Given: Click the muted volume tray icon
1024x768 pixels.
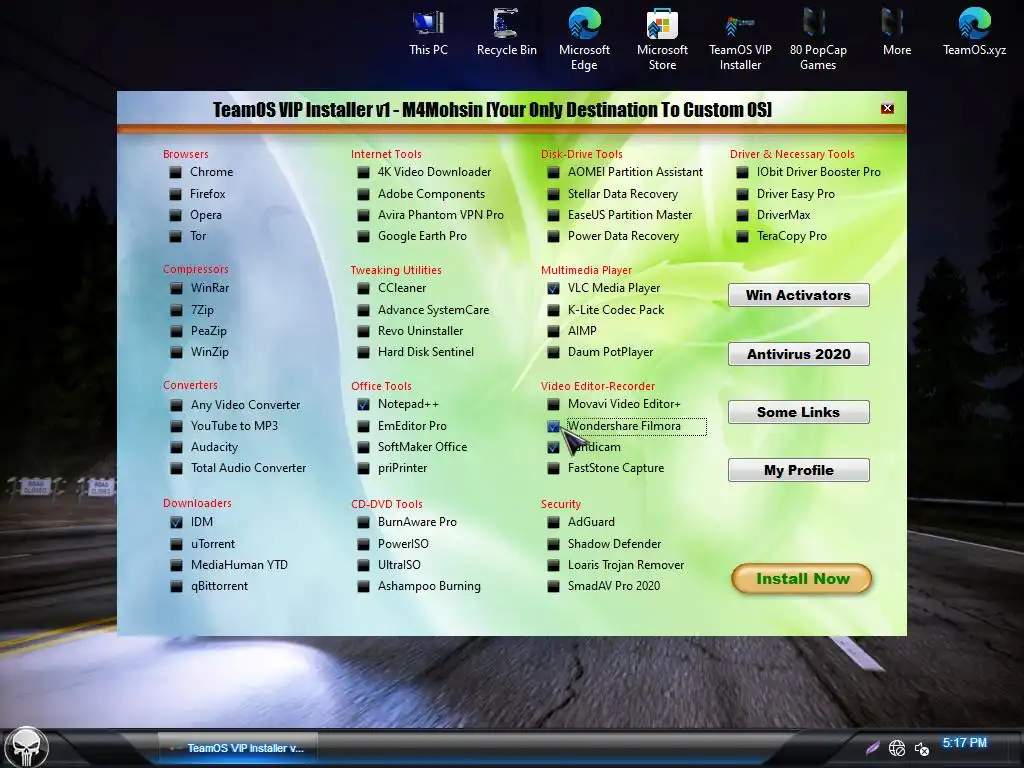Looking at the screenshot, I should pos(921,748).
